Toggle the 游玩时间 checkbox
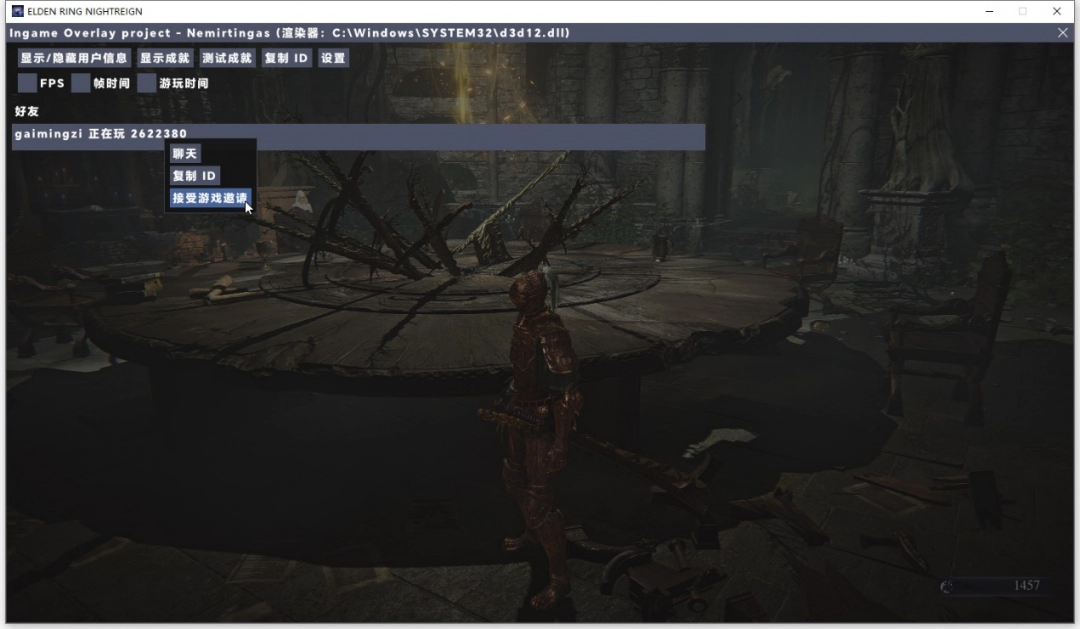Viewport: 1080px width, 629px height. tap(147, 83)
